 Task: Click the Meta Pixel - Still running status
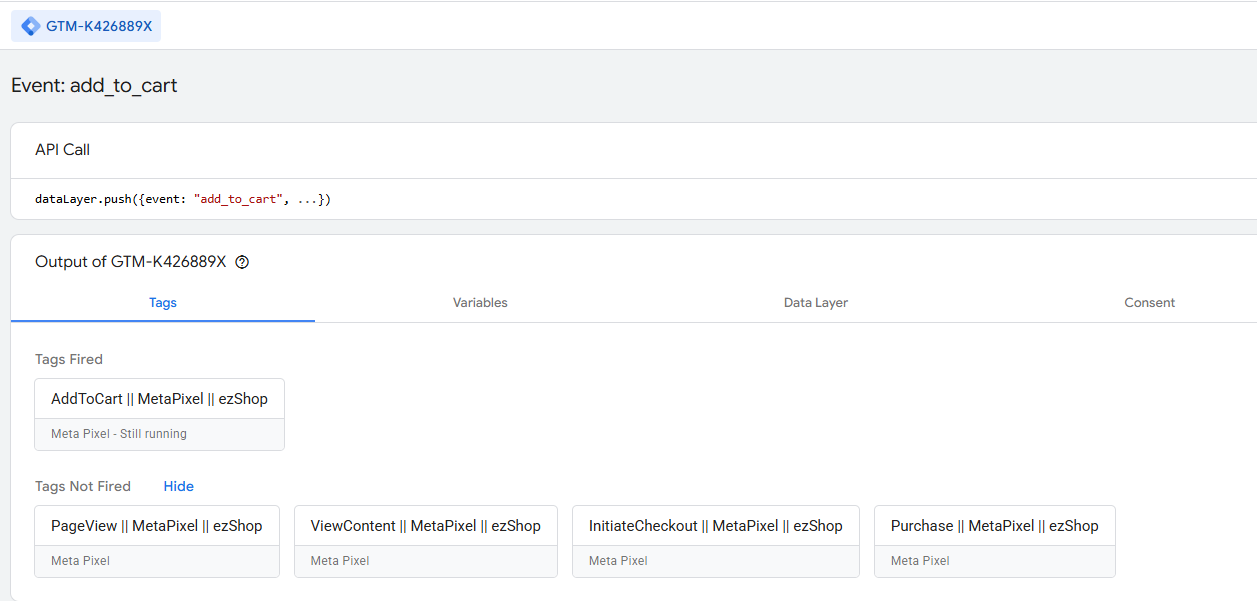[119, 434]
